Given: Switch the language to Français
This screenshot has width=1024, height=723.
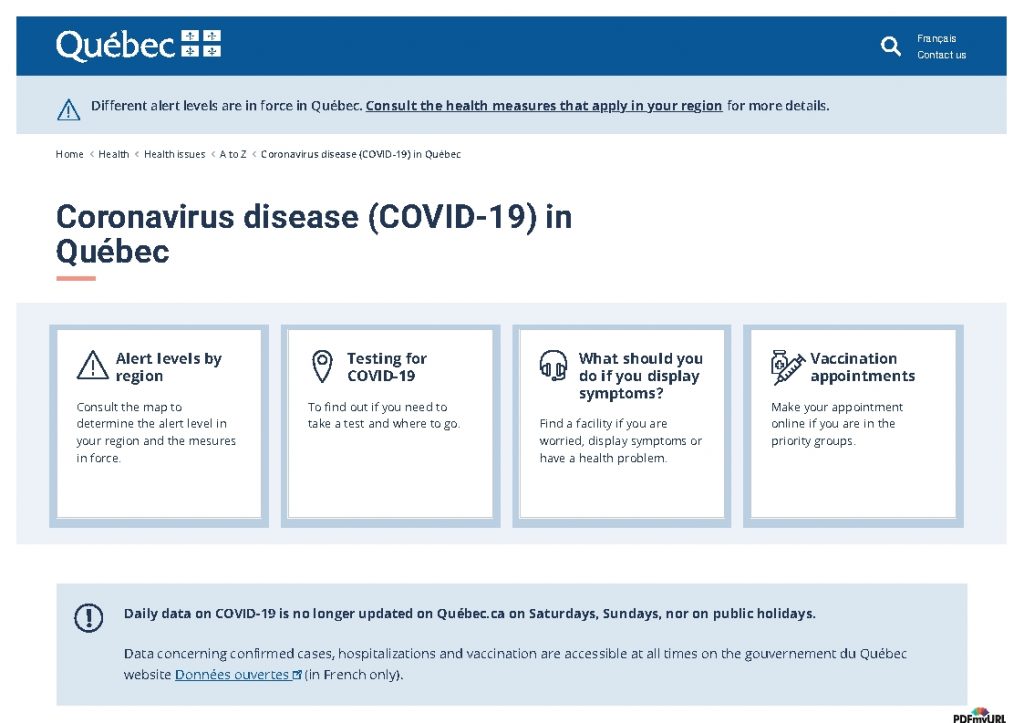Looking at the screenshot, I should pos(936,38).
